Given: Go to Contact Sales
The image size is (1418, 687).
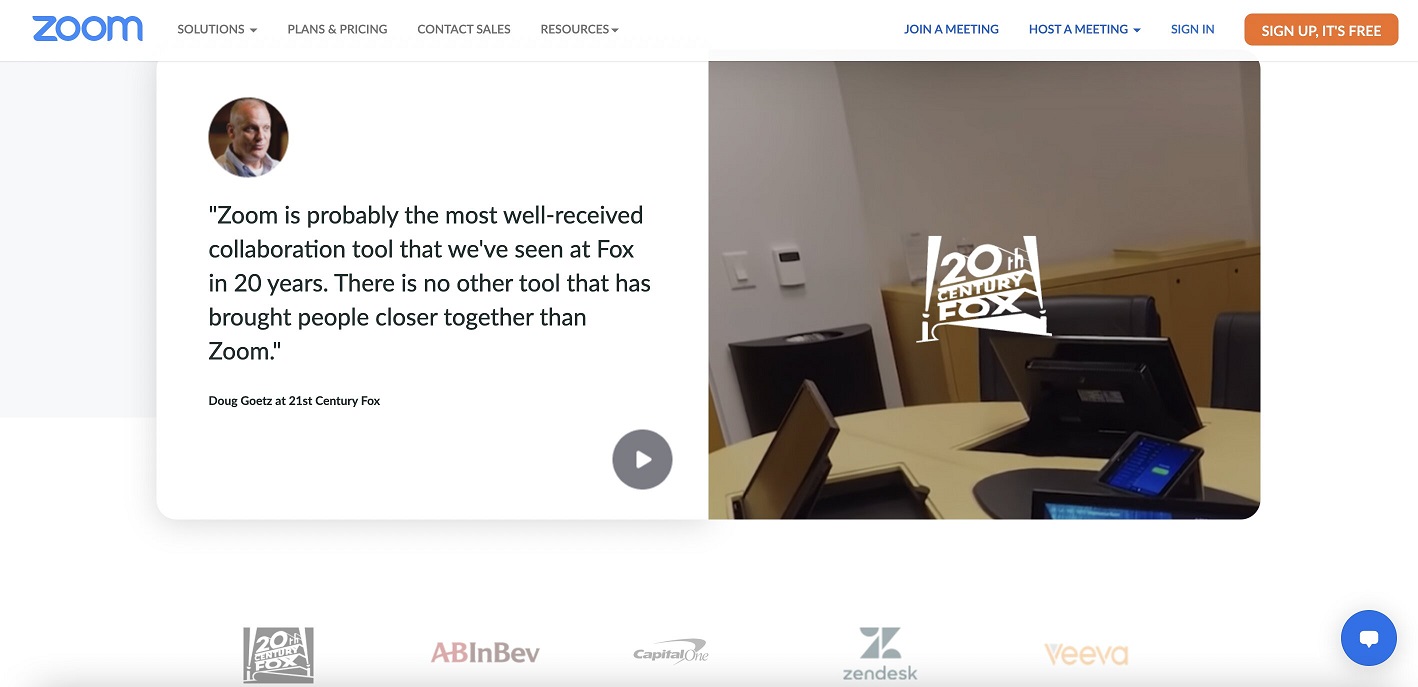Looking at the screenshot, I should (464, 29).
